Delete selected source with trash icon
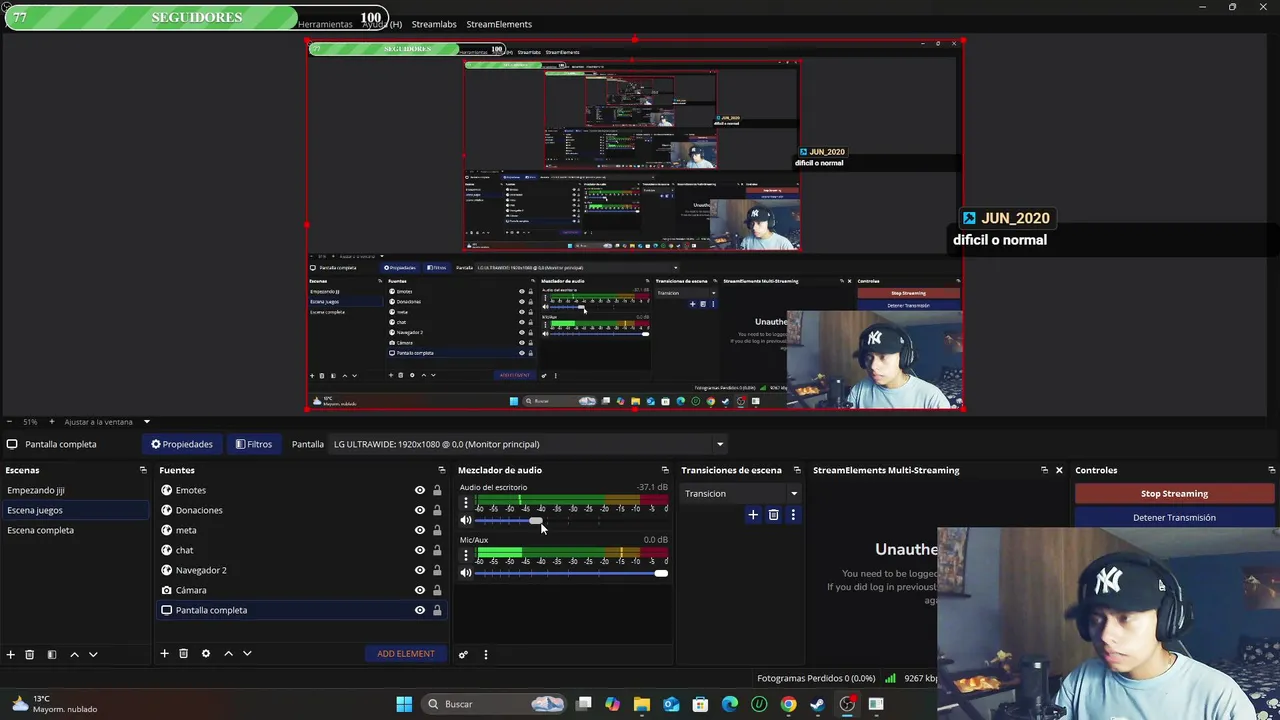This screenshot has width=1280, height=720. tap(184, 654)
